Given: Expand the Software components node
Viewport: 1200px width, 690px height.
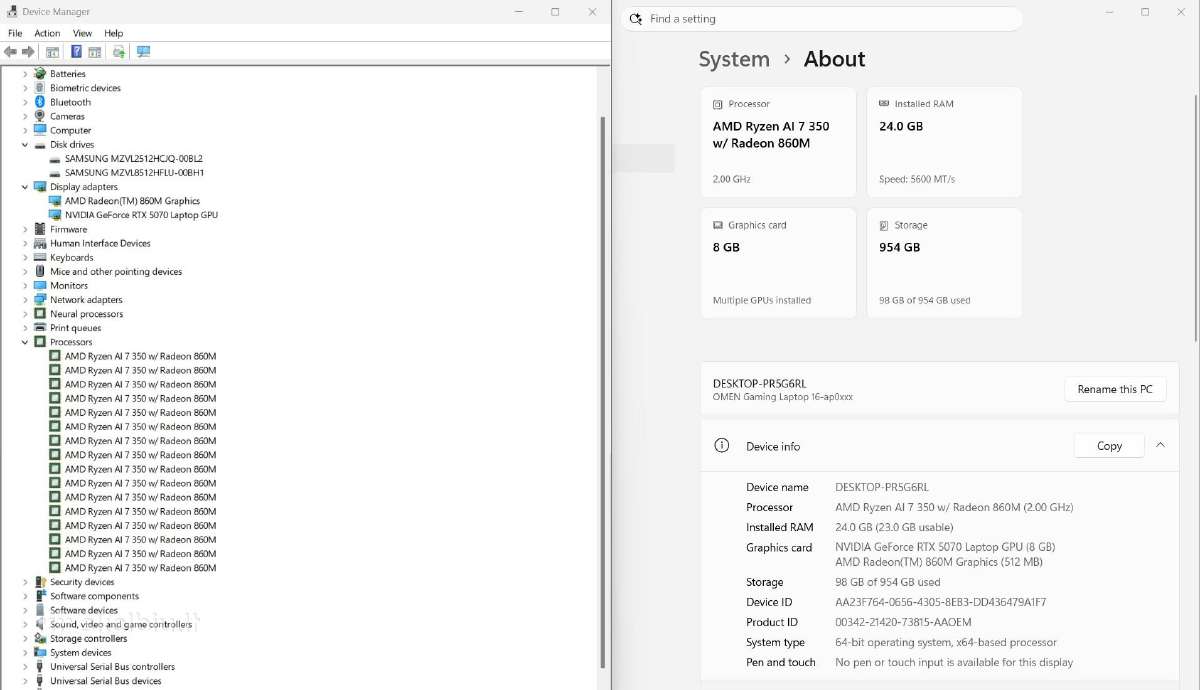Looking at the screenshot, I should pyautogui.click(x=25, y=596).
